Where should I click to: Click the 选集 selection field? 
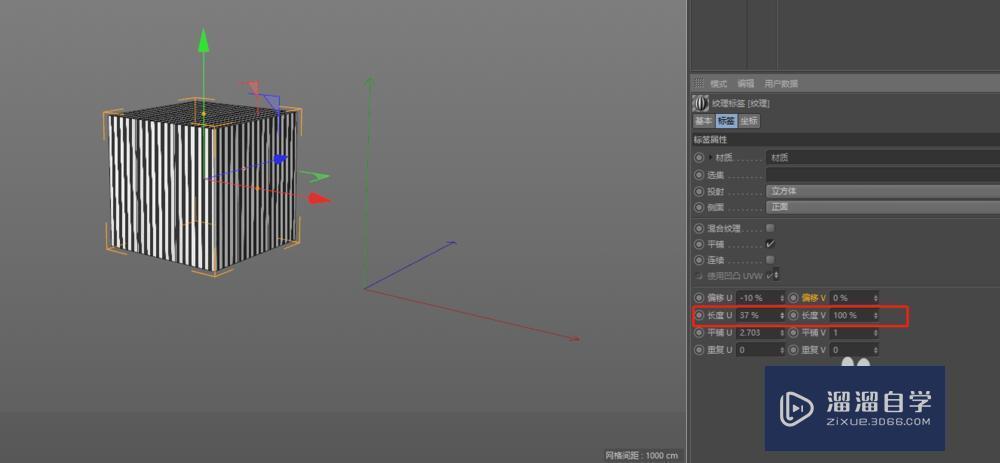[x=883, y=174]
